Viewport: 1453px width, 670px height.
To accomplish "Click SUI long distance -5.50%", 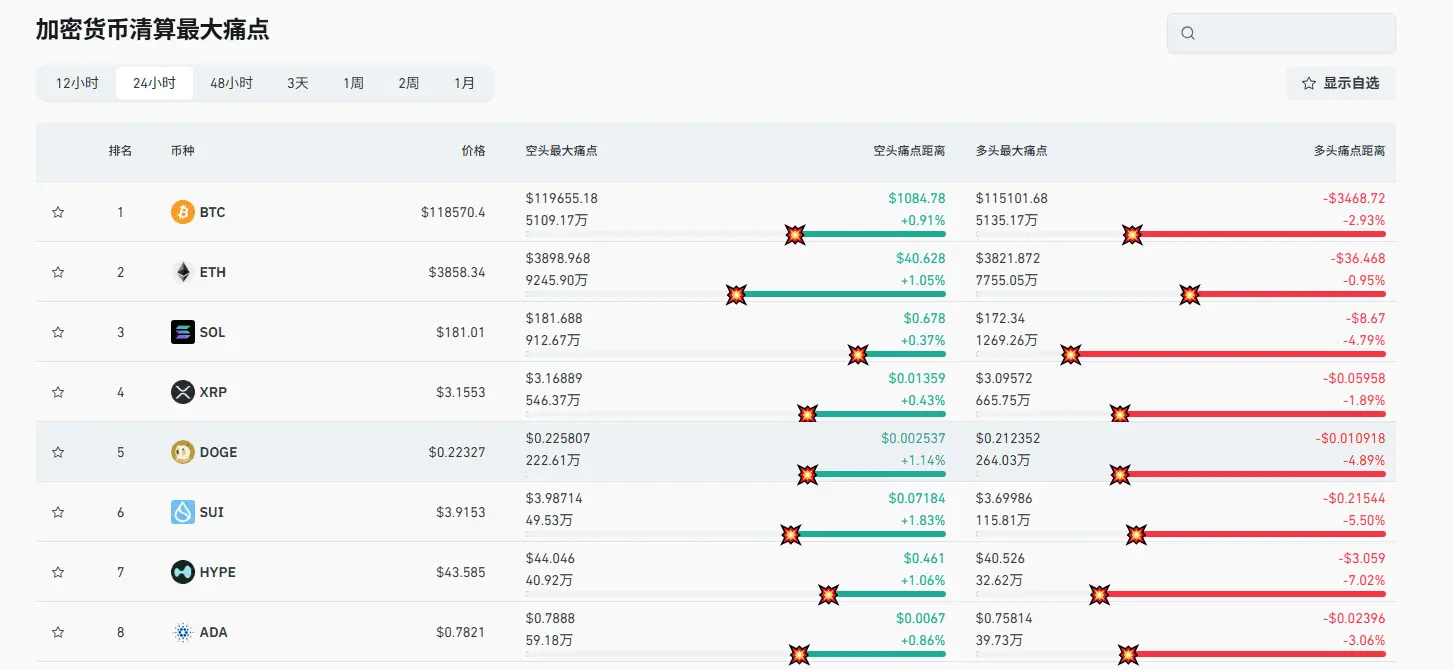I will [1364, 520].
